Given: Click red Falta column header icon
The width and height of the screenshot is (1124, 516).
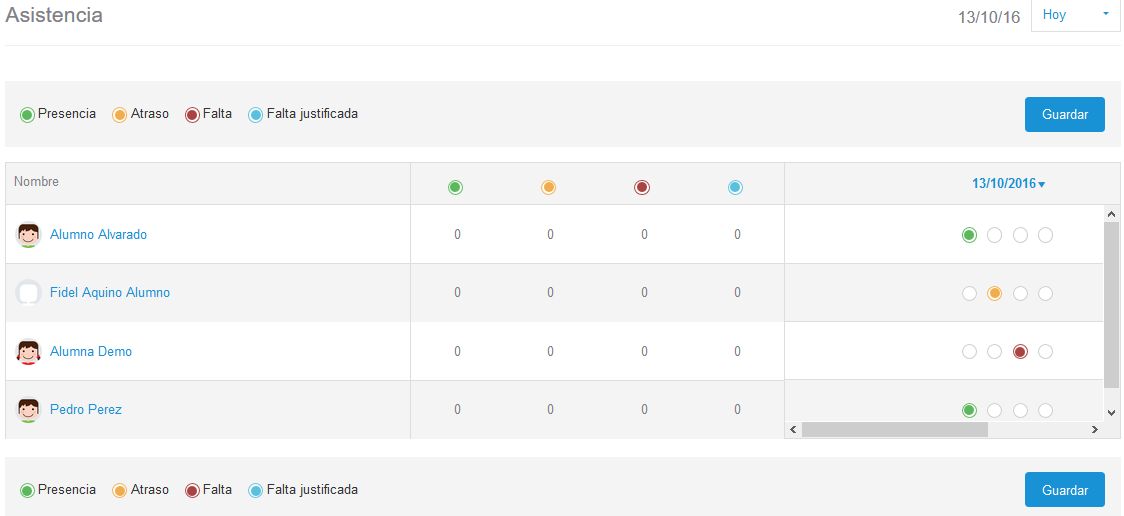Looking at the screenshot, I should click(642, 187).
